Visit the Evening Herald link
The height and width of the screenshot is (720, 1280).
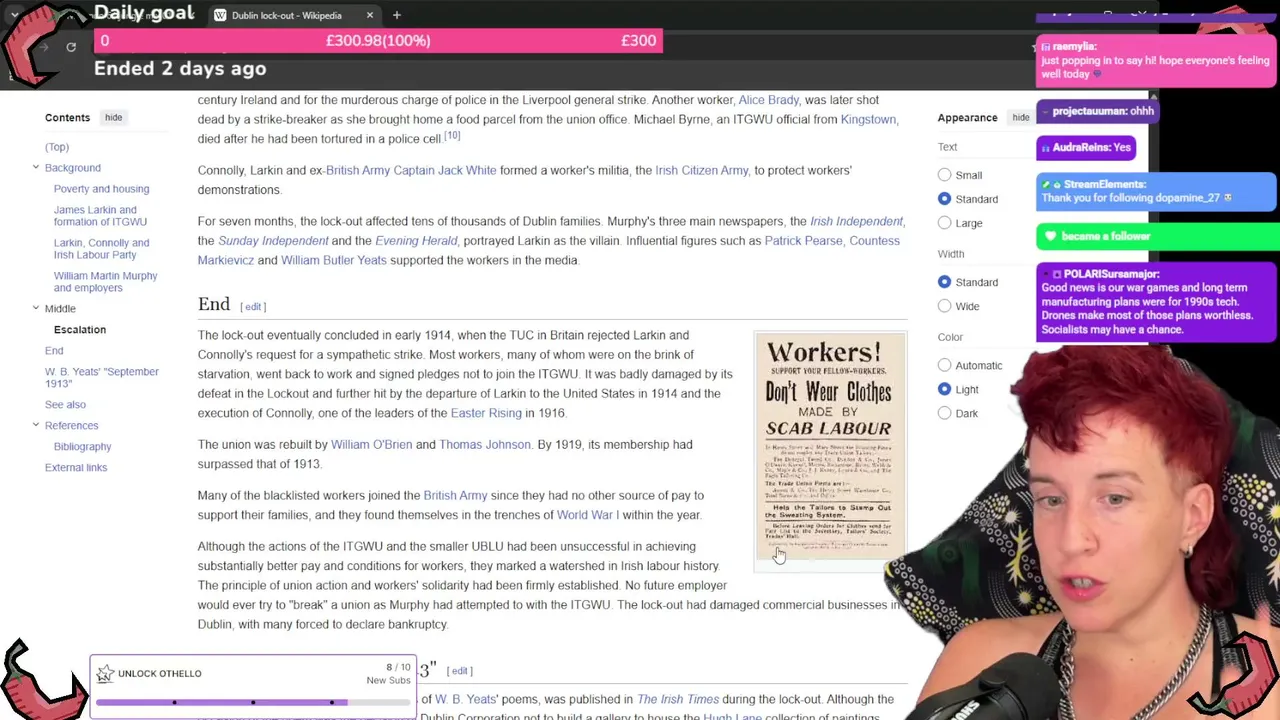coord(416,241)
